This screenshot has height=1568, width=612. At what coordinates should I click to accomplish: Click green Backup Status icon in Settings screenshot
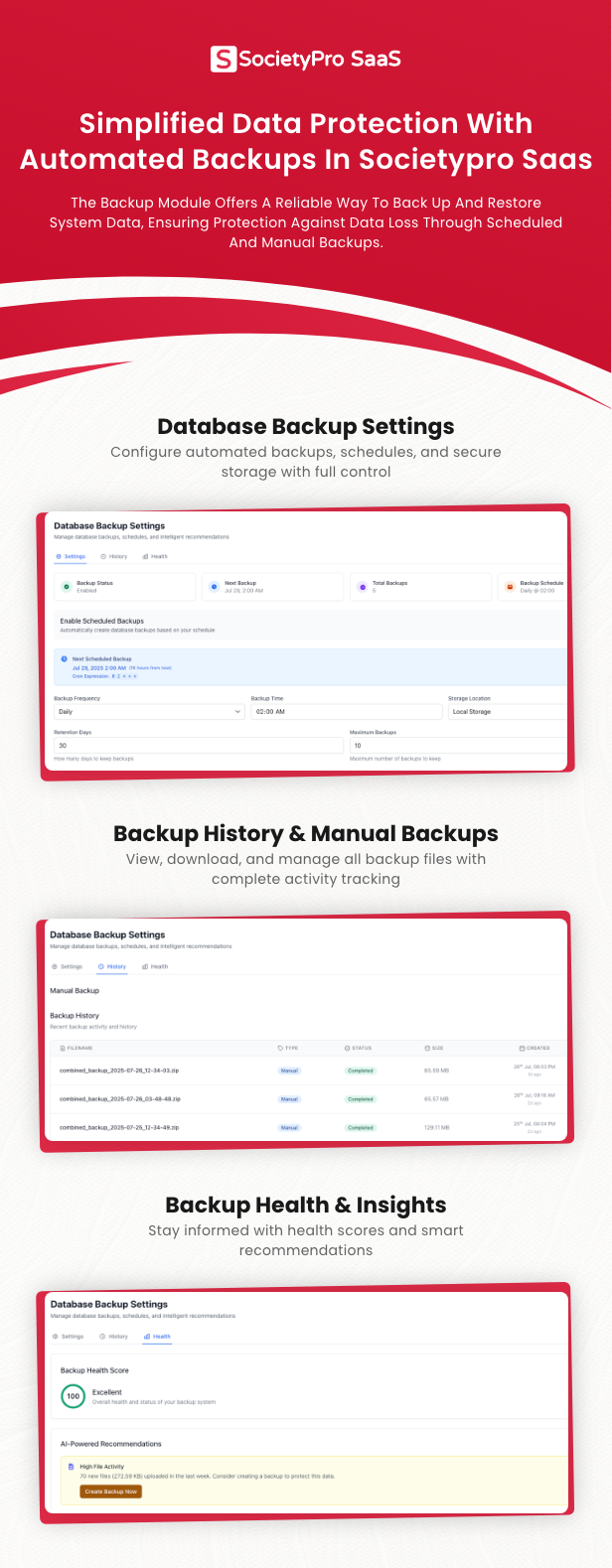[x=67, y=587]
